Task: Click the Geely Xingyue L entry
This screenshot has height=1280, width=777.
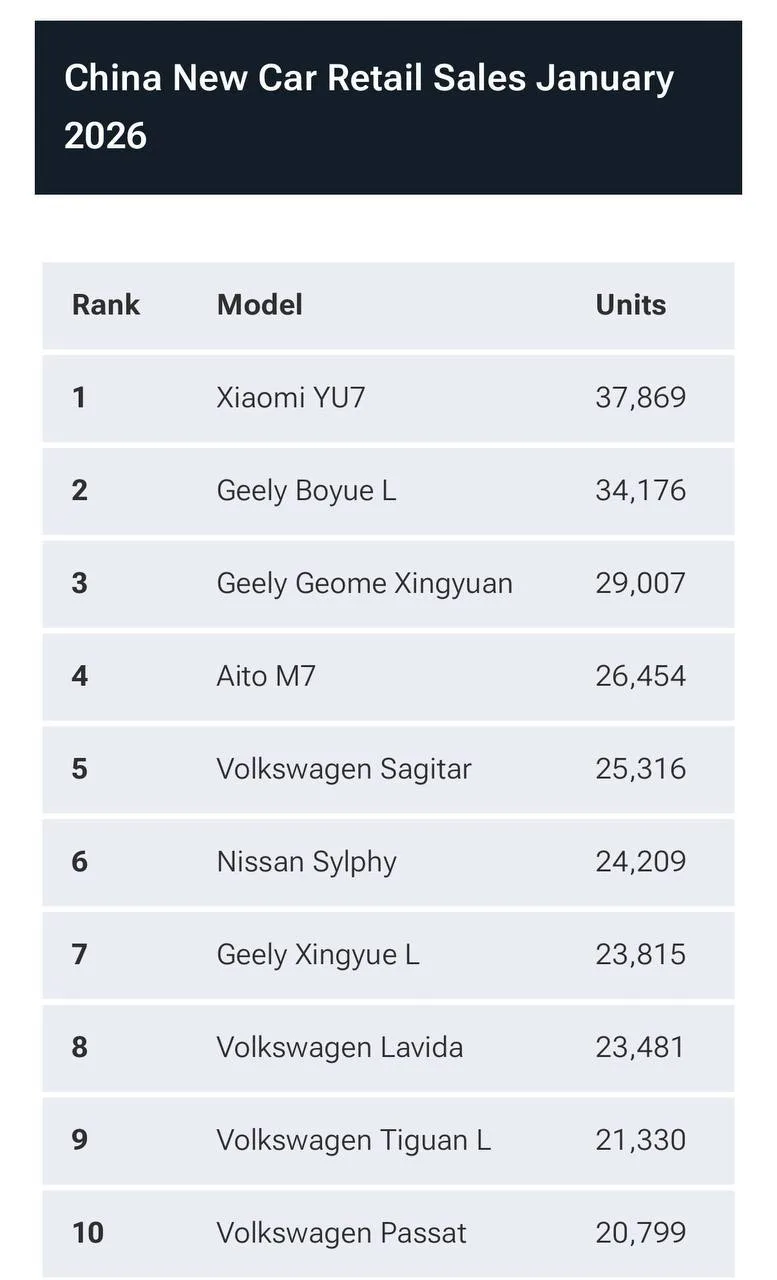Action: tap(317, 955)
